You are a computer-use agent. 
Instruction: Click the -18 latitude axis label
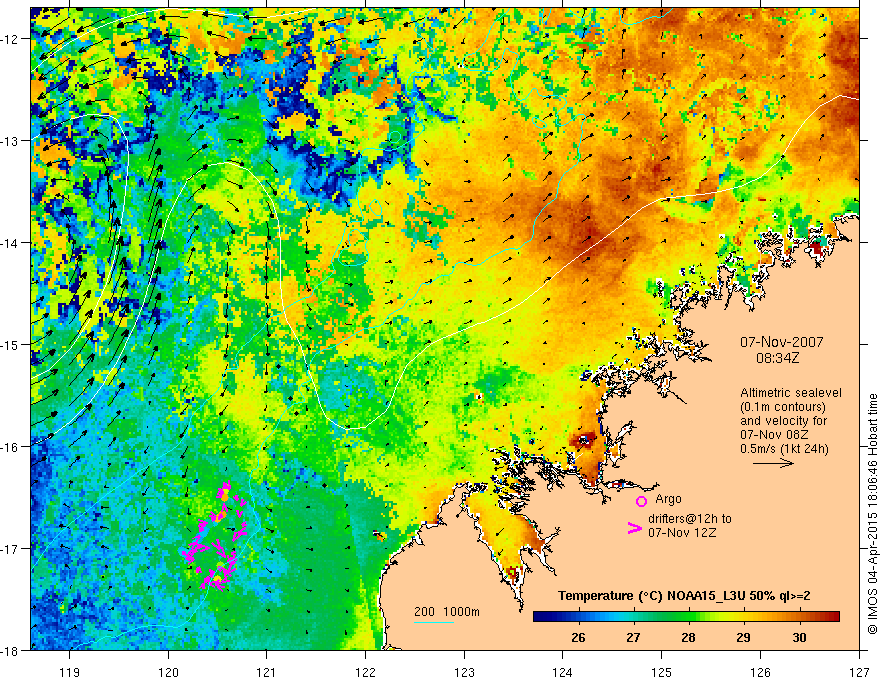click(x=11, y=650)
